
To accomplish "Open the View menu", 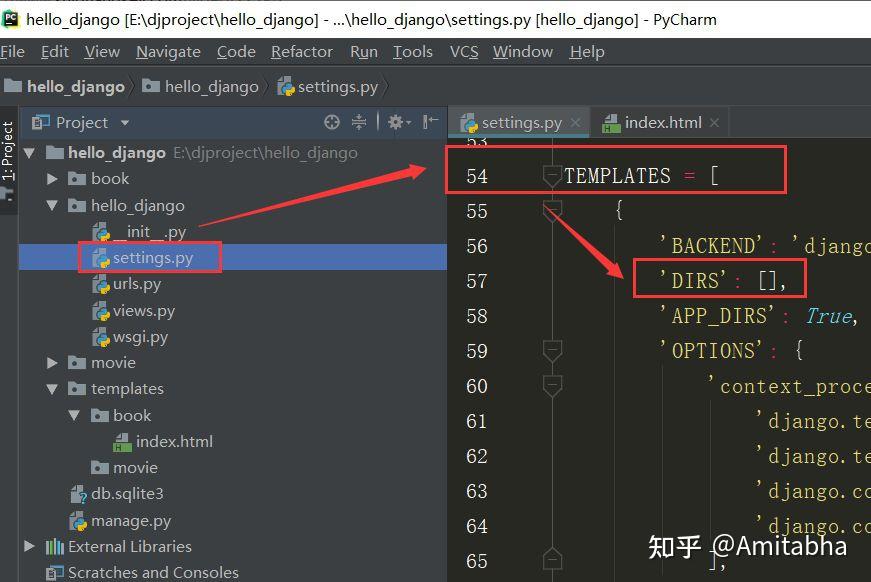I will [102, 52].
